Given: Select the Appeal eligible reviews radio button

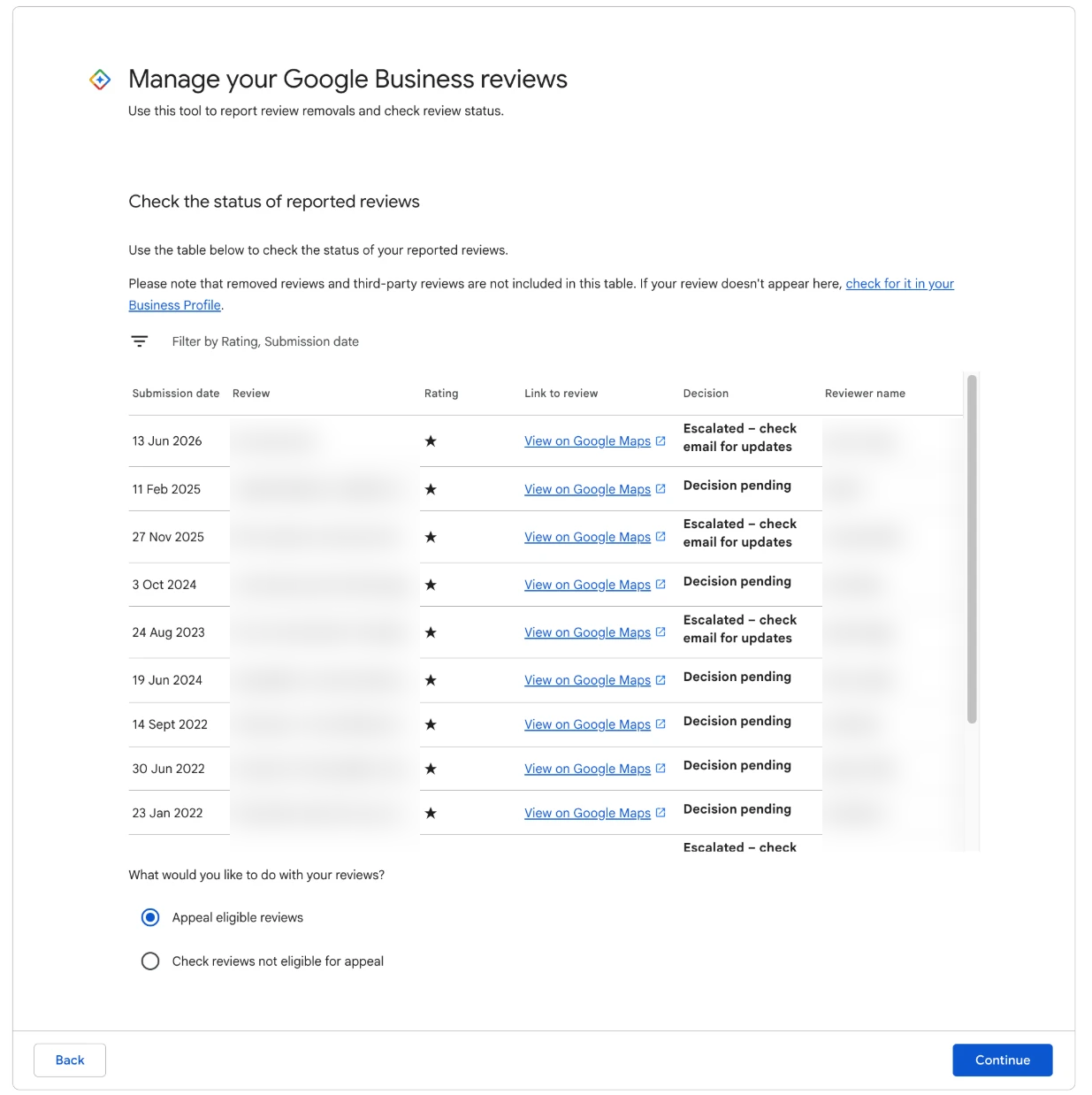Looking at the screenshot, I should 150,917.
